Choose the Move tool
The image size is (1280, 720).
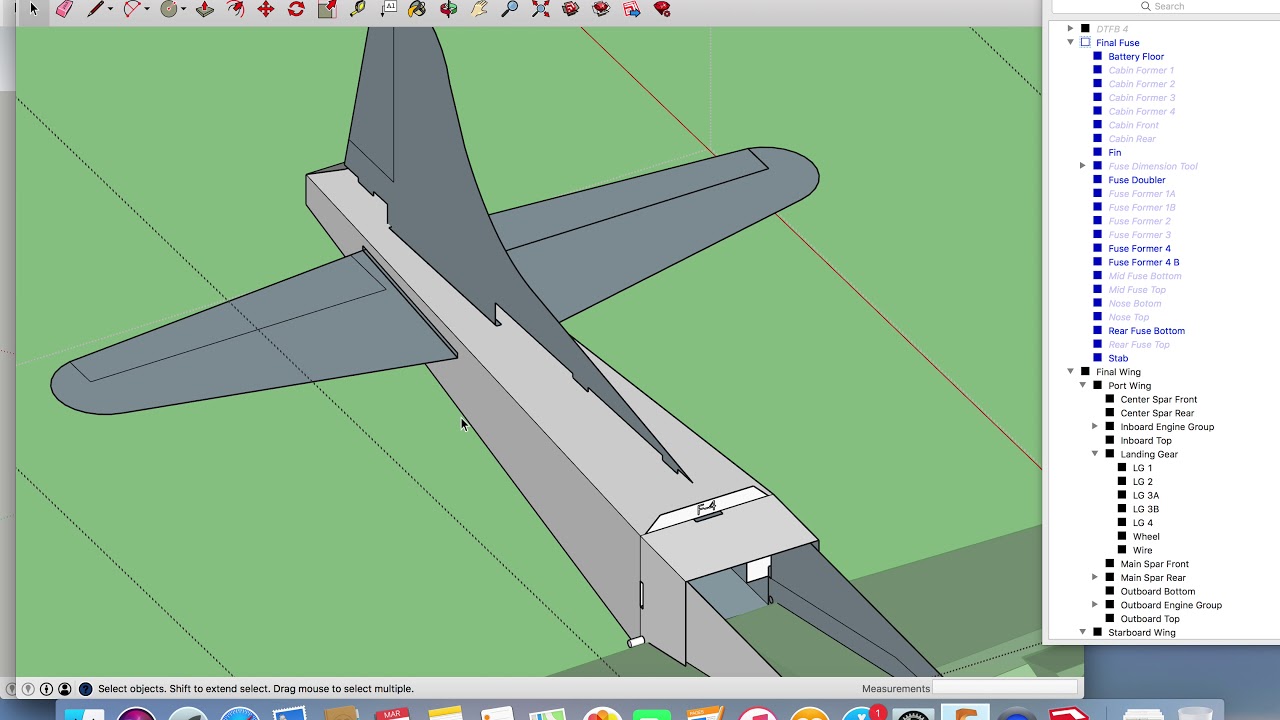click(x=266, y=9)
